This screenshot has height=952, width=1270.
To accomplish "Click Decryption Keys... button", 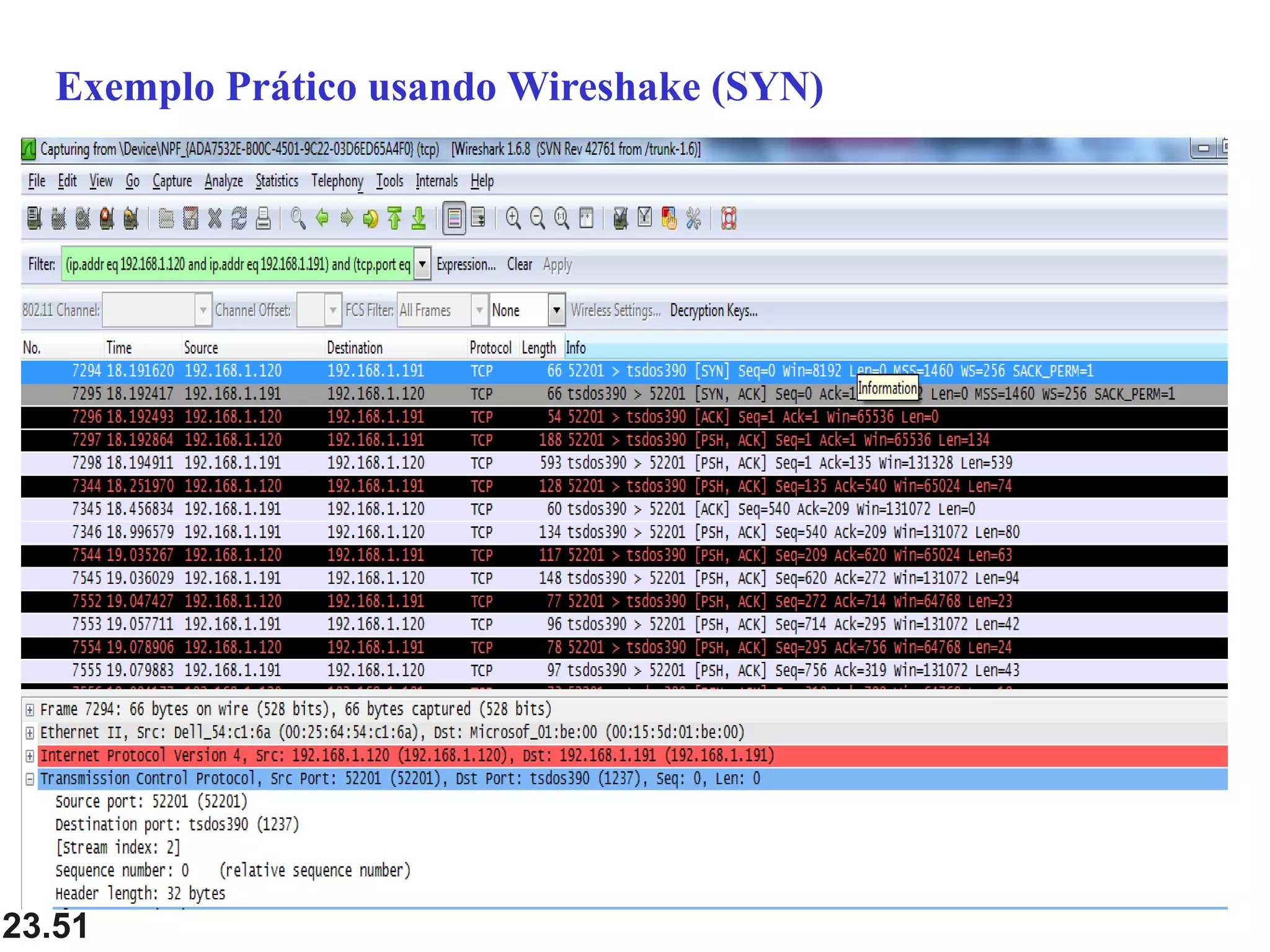I will [714, 311].
